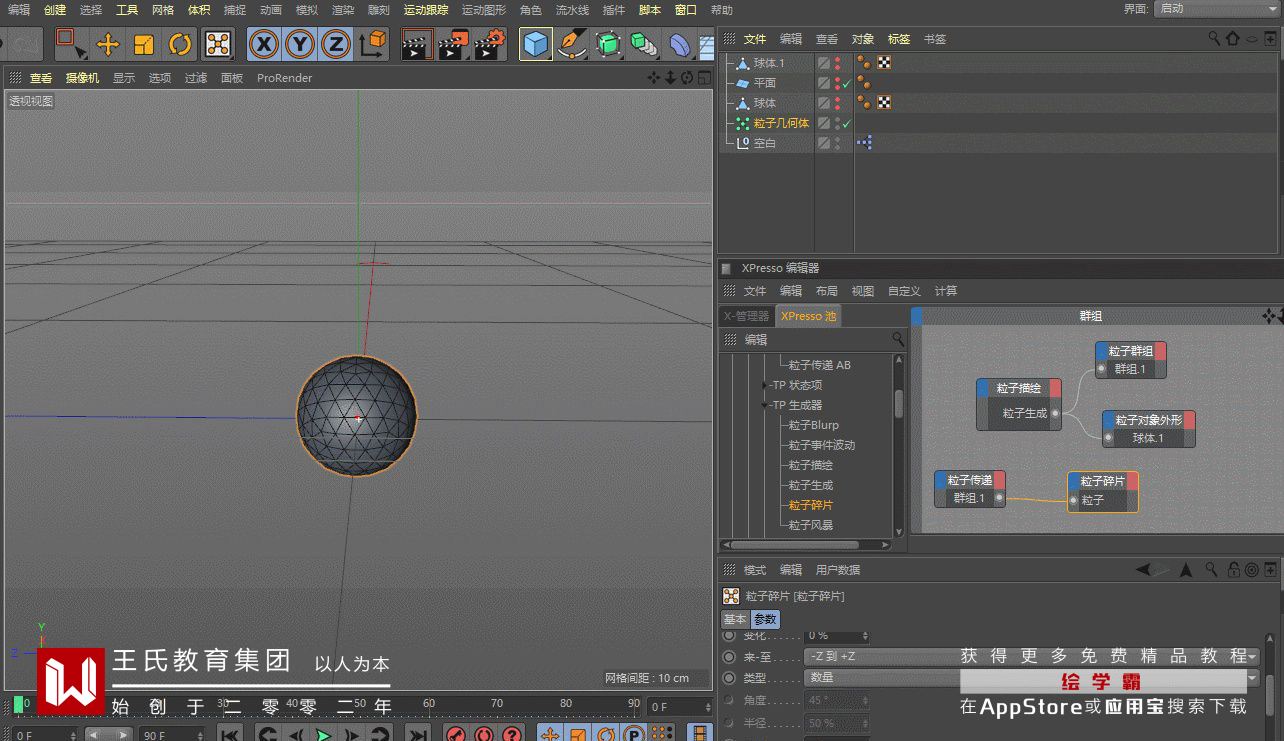Collapse the TP 生成器 tree group

pos(767,405)
